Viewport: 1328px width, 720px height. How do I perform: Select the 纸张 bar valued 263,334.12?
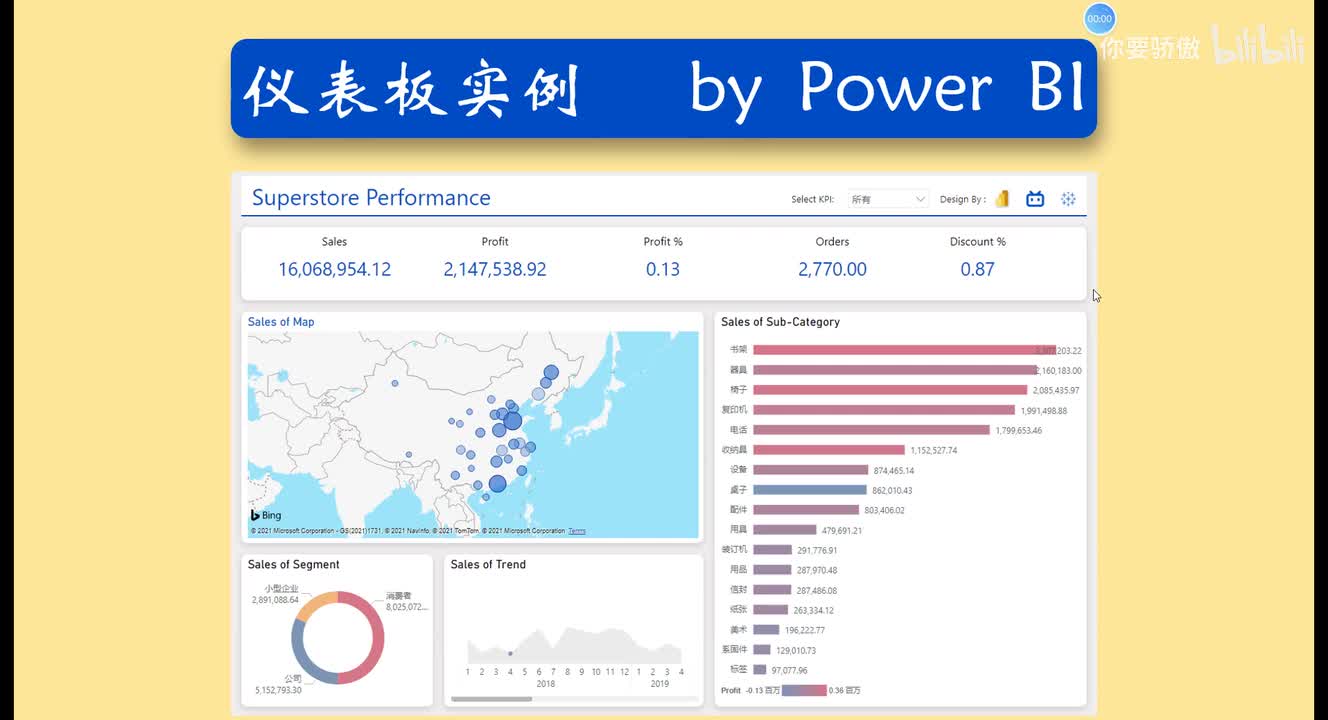pos(770,610)
